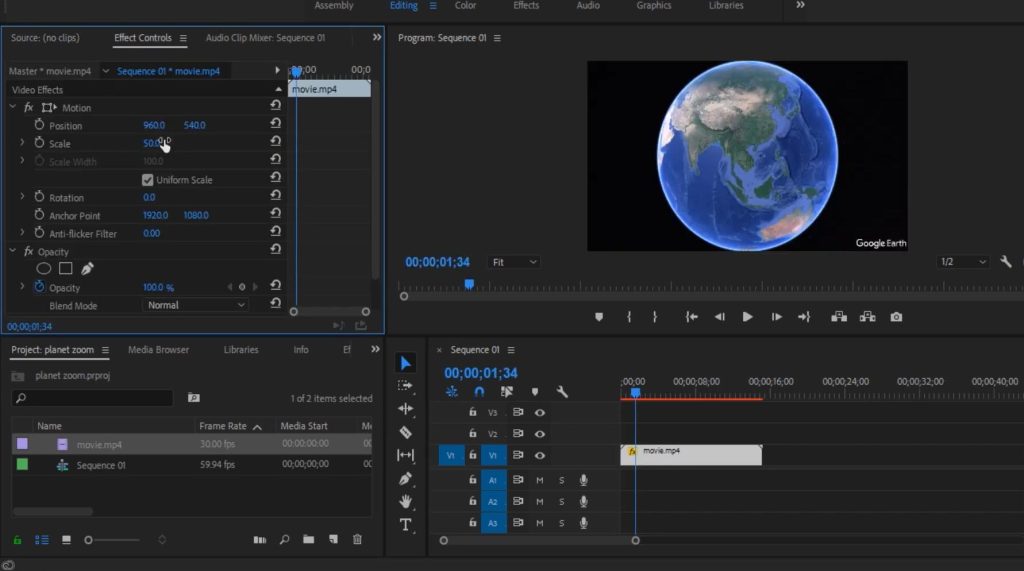1024x571 pixels.
Task: Open Media Browser tab
Action: tap(158, 350)
